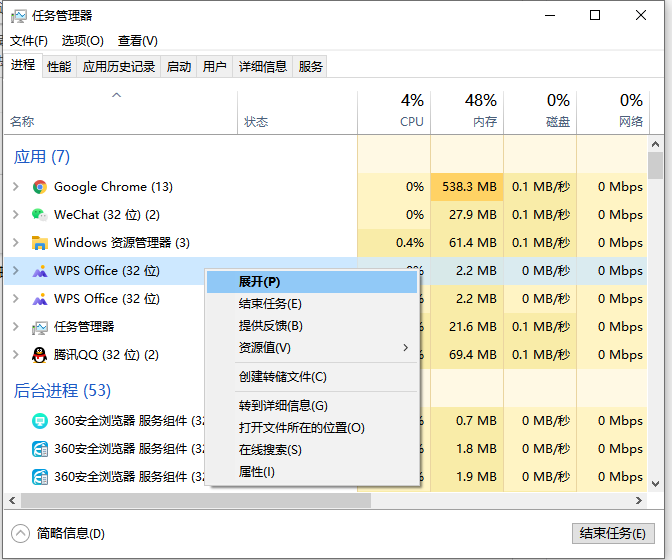Image resolution: width=672 pixels, height=560 pixels.
Task: Click the first 360安全浏览器 service icon
Action: (x=40, y=421)
